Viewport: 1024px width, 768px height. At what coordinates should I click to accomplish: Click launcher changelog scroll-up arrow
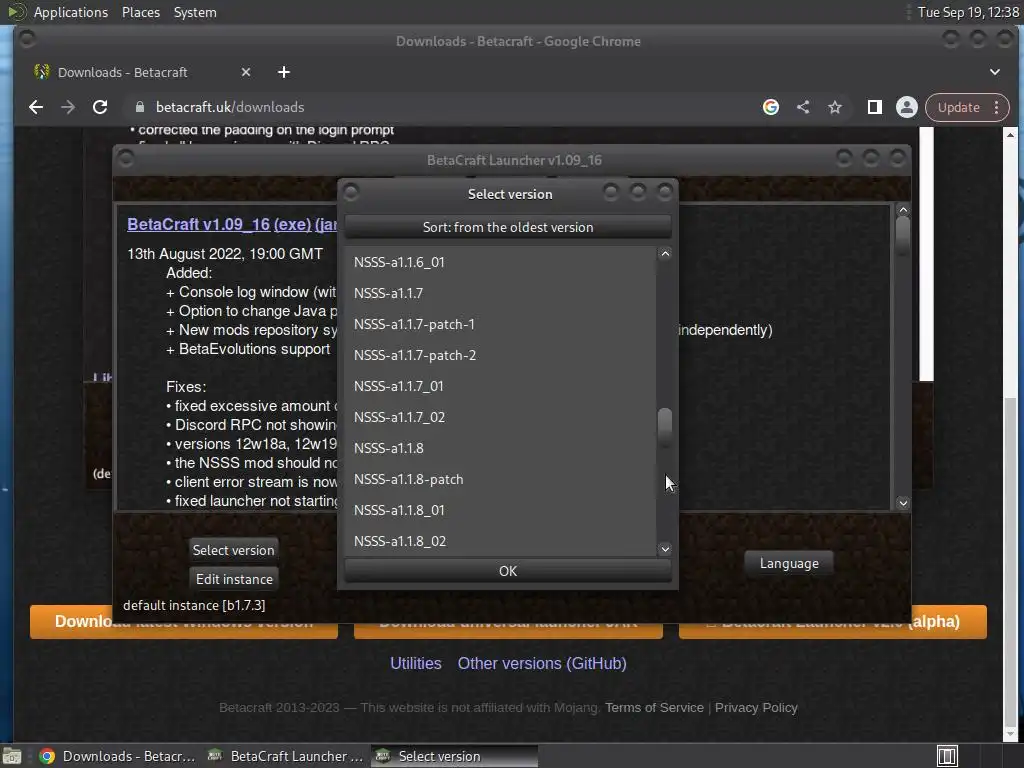pyautogui.click(x=903, y=210)
